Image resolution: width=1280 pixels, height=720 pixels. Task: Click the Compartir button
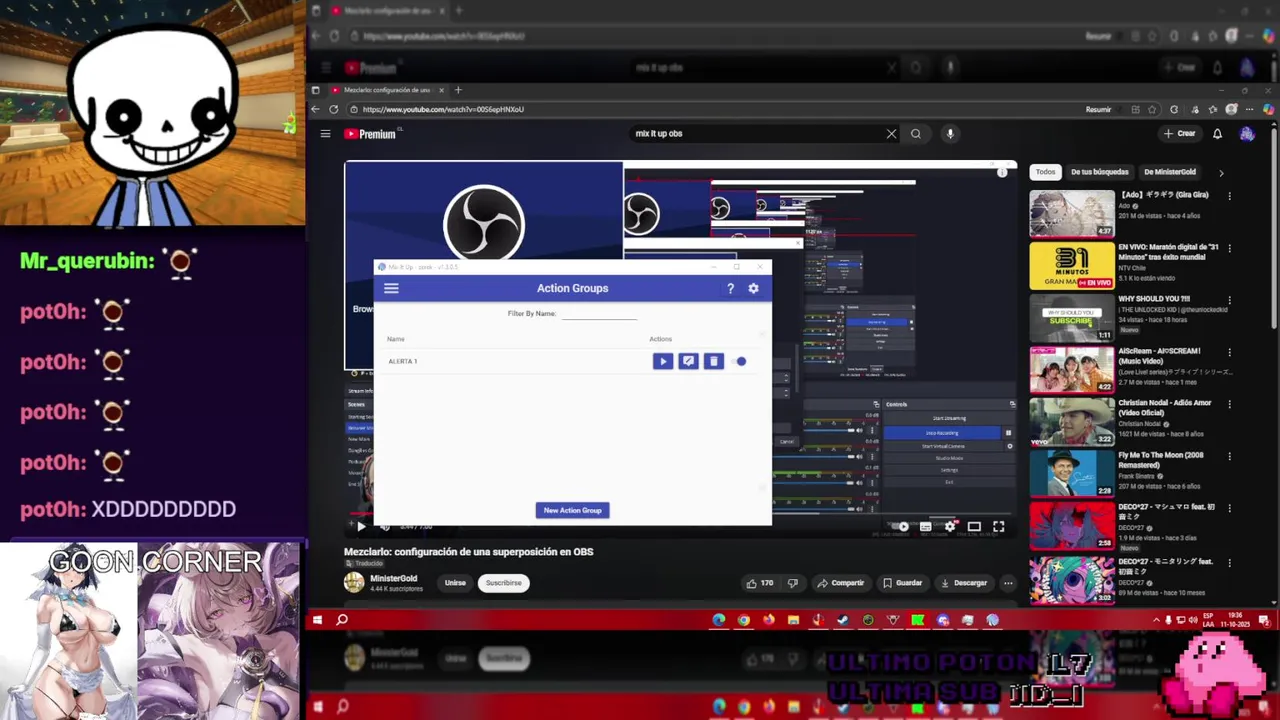pos(840,583)
